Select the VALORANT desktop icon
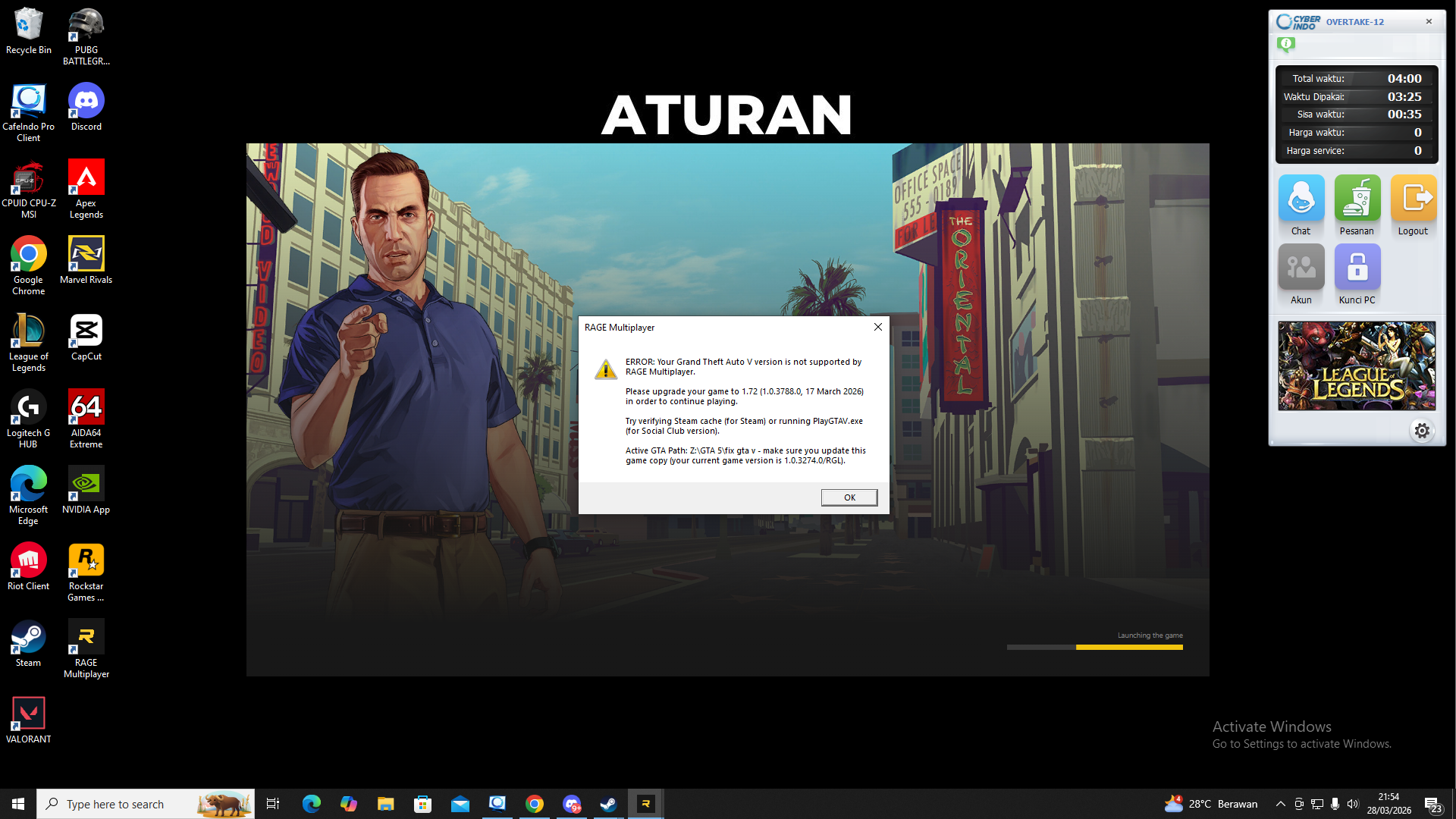 [29, 720]
